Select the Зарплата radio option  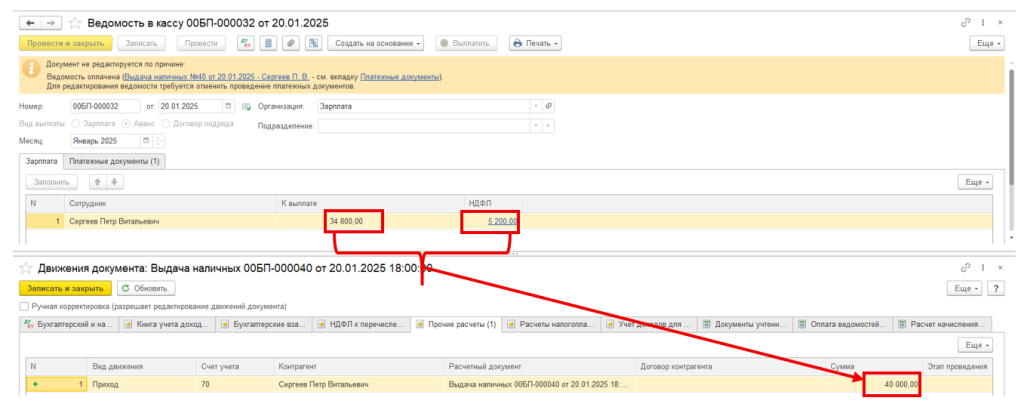pos(76,123)
